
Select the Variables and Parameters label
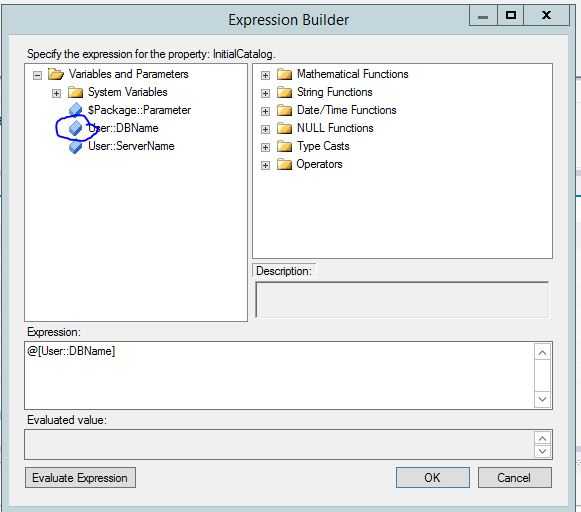(129, 74)
